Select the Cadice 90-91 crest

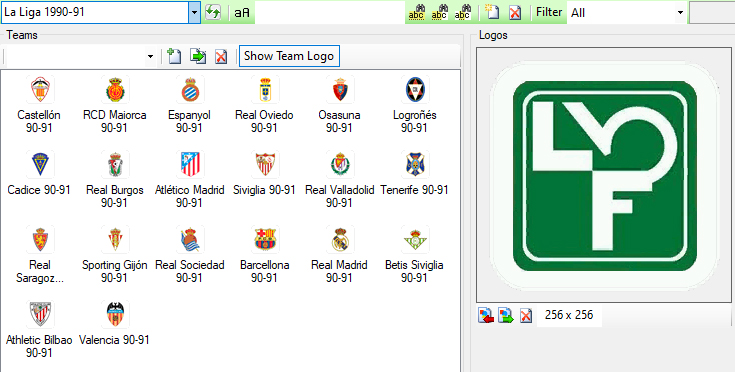(39, 164)
